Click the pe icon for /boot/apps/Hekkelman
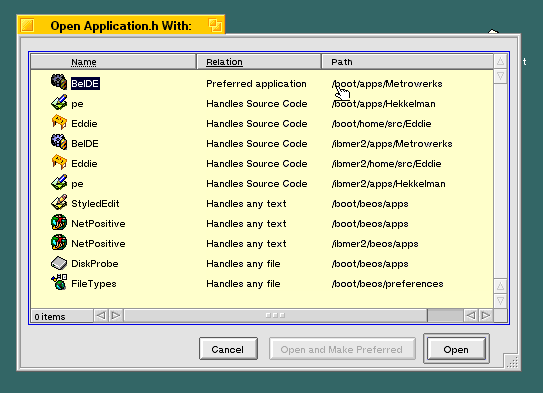The height and width of the screenshot is (393, 543). click(x=59, y=103)
